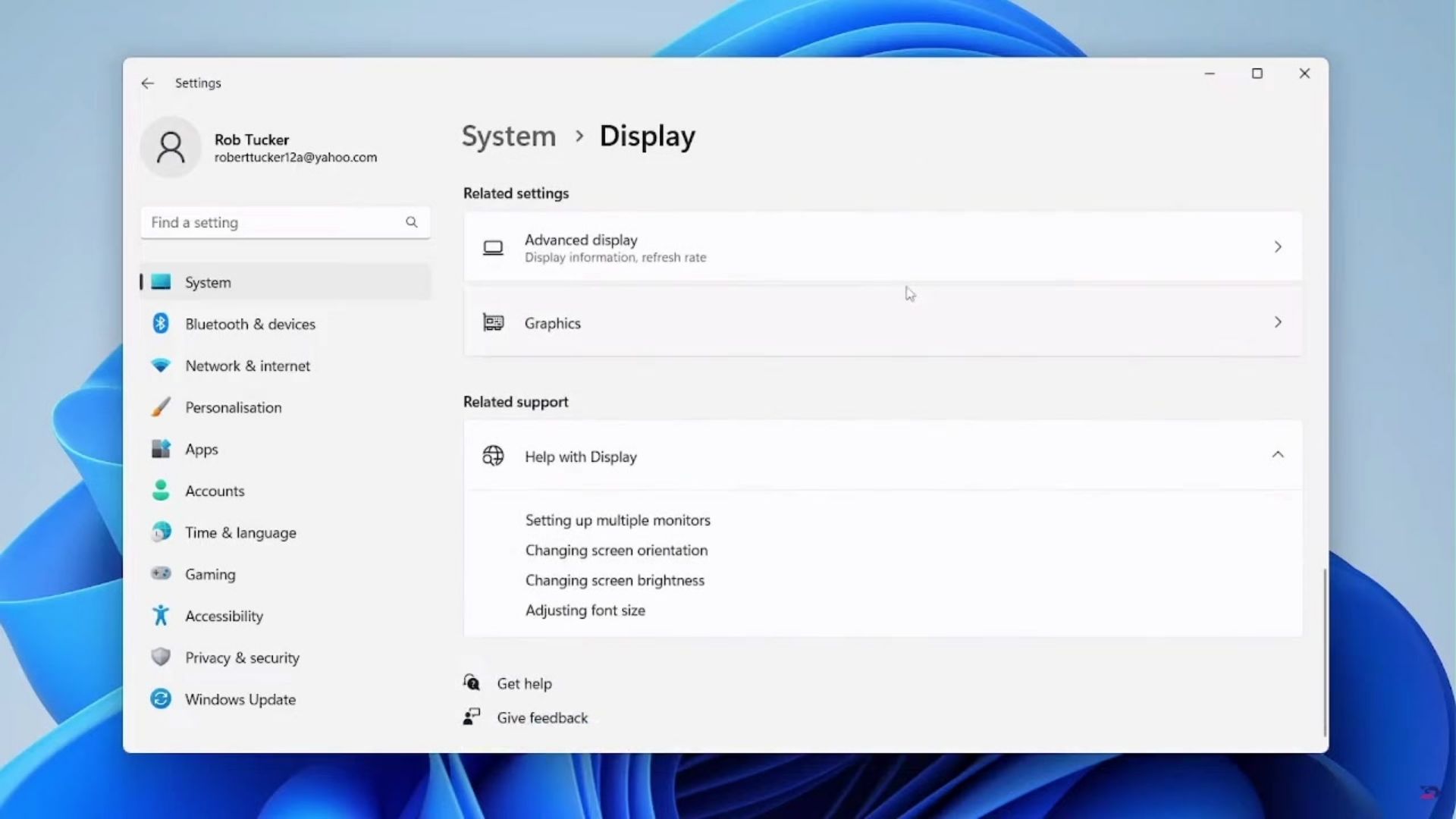Focus the Find a setting search box
The image size is (1456, 819).
(285, 222)
